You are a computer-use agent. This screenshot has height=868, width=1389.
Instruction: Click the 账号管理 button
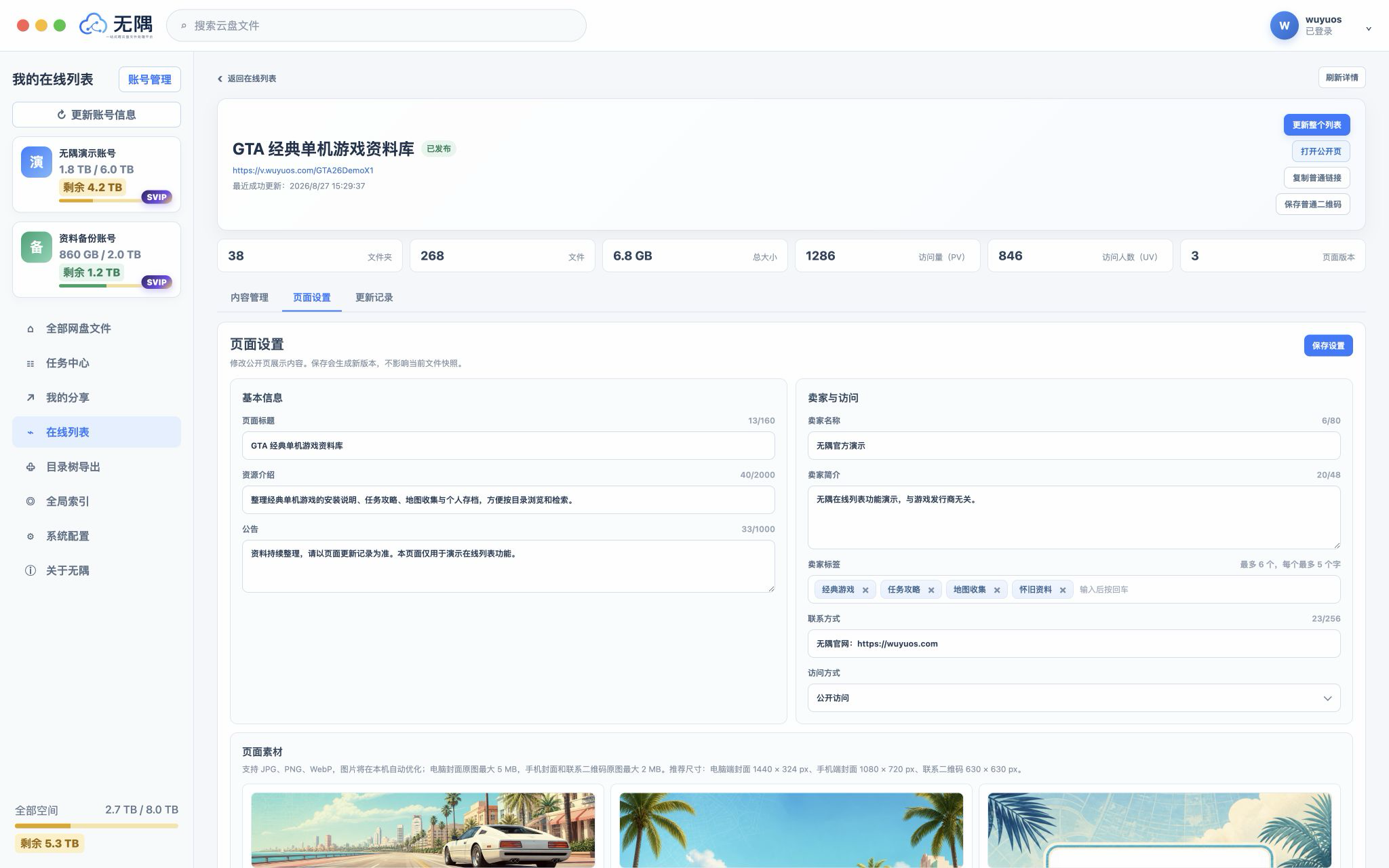[150, 79]
